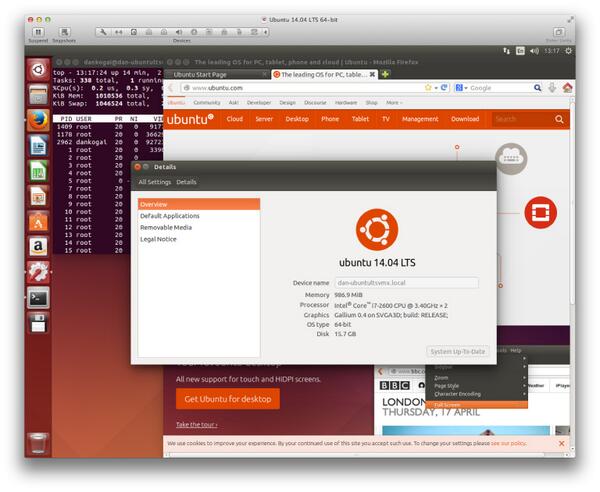600x492 pixels.
Task: Click Get Ubuntu for desktop button
Action: coord(228,399)
